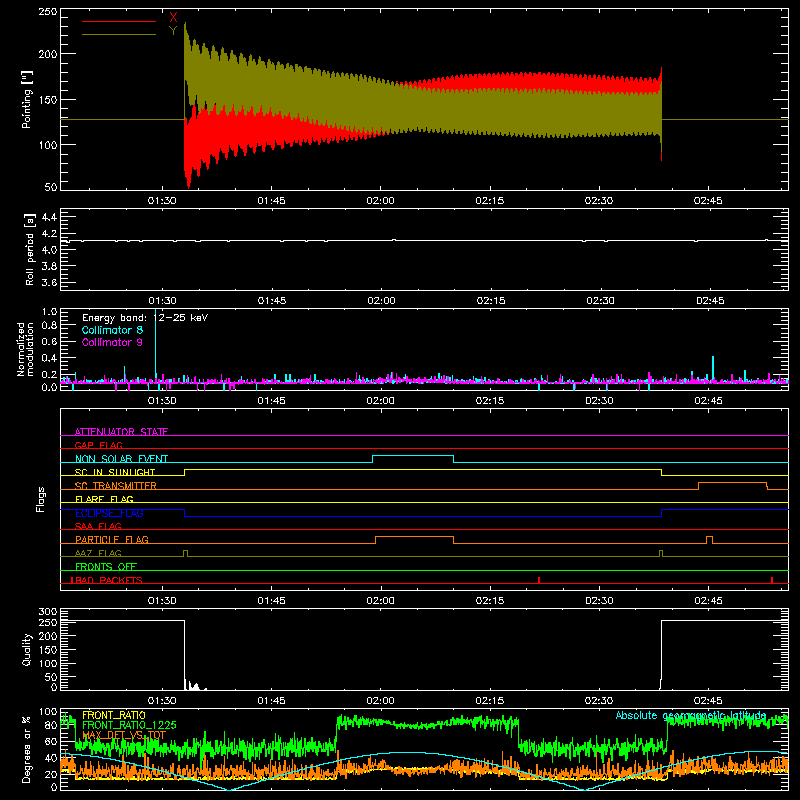The image size is (800, 800).
Task: Click the 3.6 tick on Roll period axis
Action: click(x=49, y=282)
